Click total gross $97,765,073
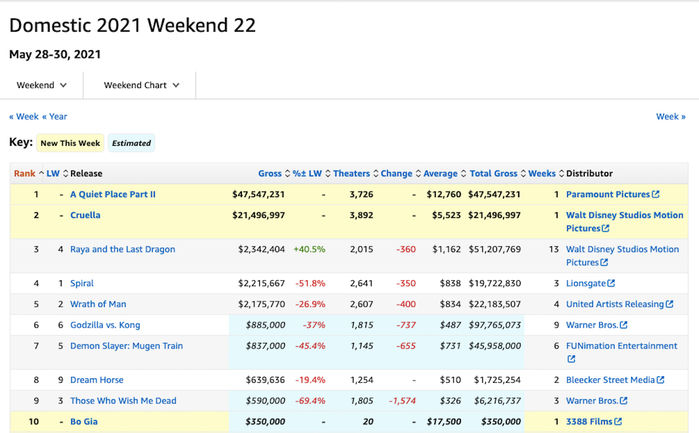The width and height of the screenshot is (699, 433). pyautogui.click(x=494, y=325)
